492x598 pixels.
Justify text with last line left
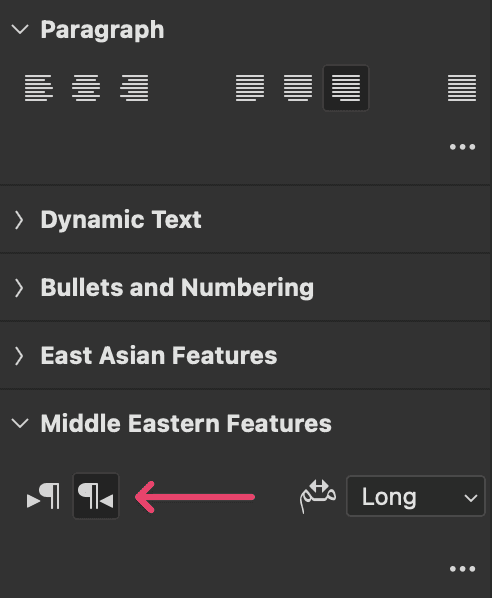pos(250,88)
